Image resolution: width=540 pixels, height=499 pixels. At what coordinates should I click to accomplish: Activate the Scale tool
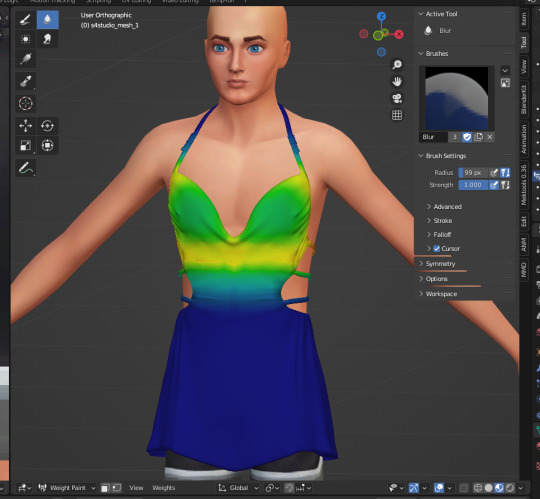tap(26, 145)
